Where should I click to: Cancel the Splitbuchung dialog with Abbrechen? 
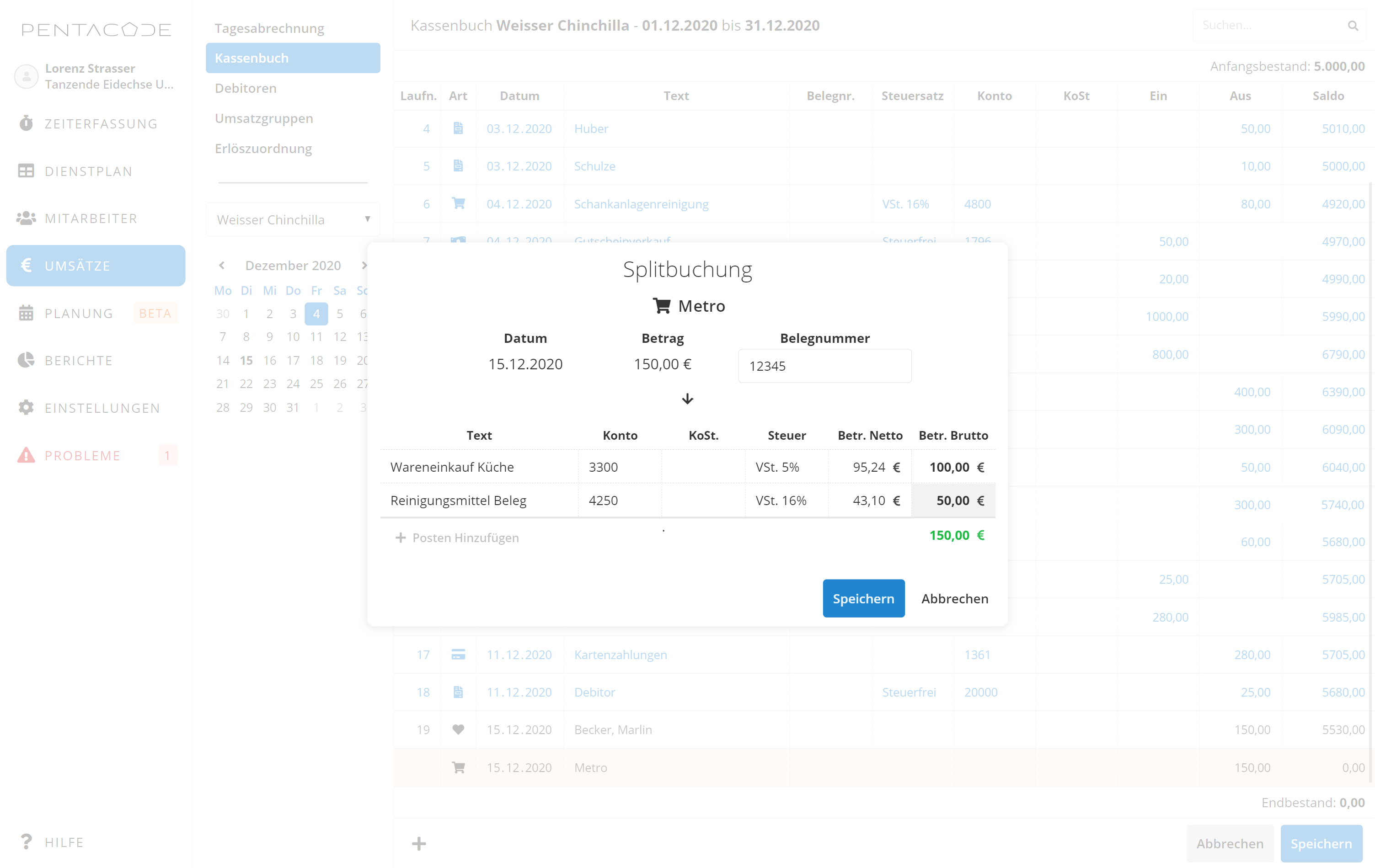[x=954, y=598]
